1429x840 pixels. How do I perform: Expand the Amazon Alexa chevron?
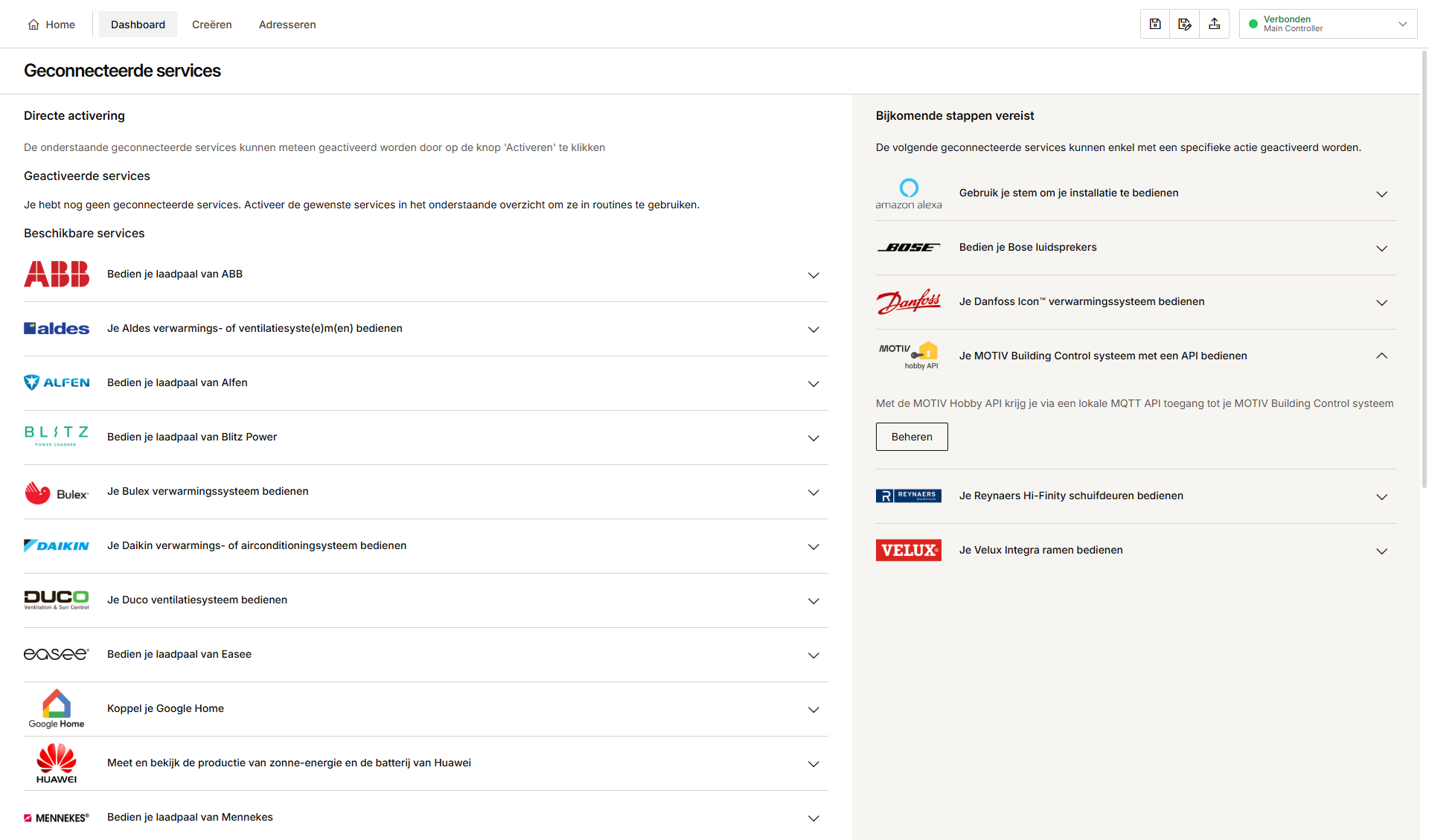click(x=1381, y=194)
